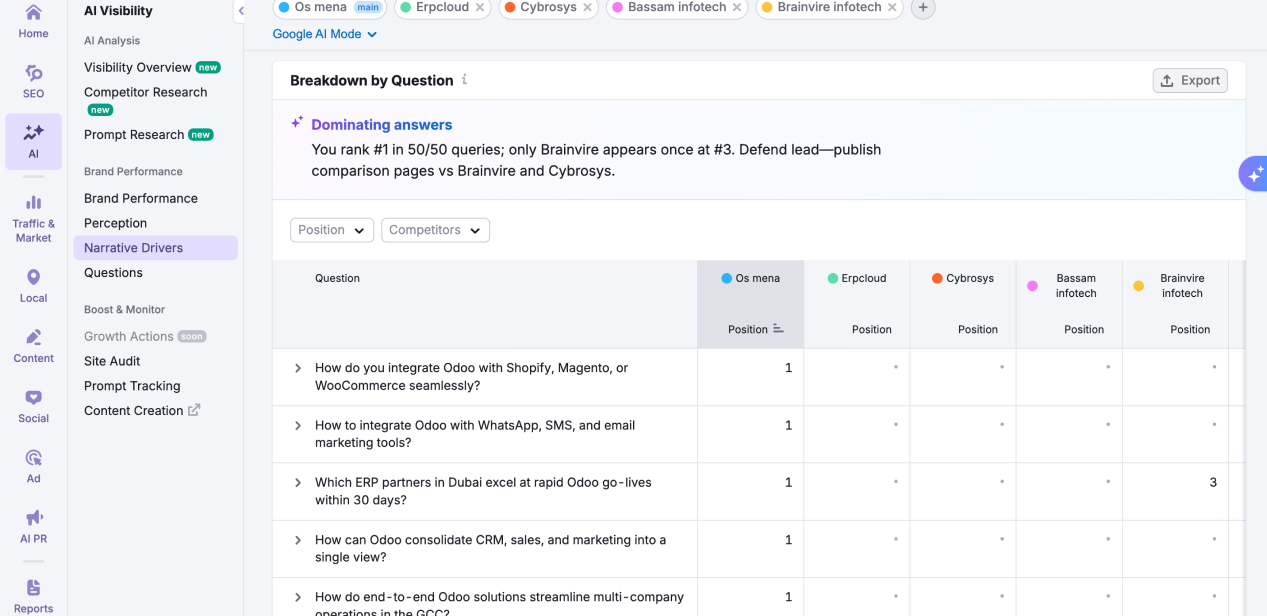Open the Competitors filter dropdown
Screen dimensions: 1267x616
point(435,230)
